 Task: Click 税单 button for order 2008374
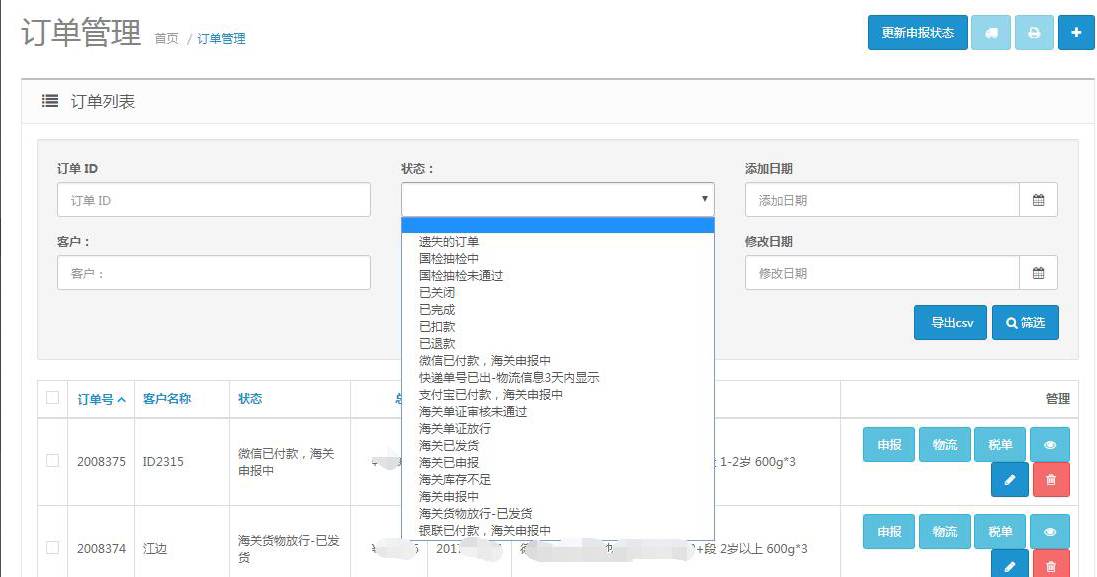(x=1000, y=532)
